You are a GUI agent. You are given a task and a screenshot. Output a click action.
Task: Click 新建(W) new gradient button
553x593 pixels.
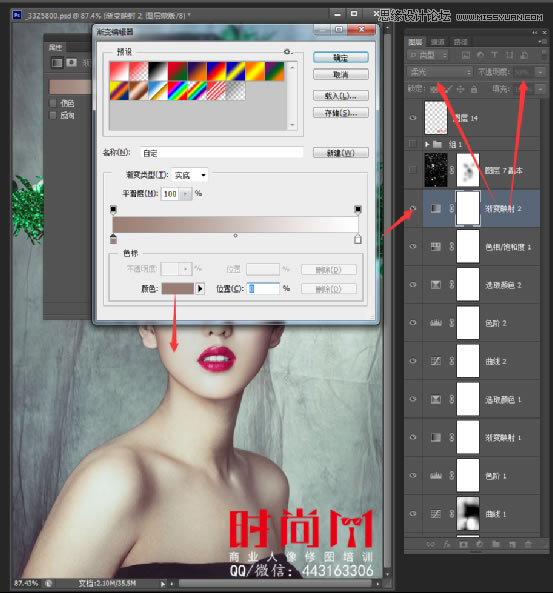[x=341, y=153]
